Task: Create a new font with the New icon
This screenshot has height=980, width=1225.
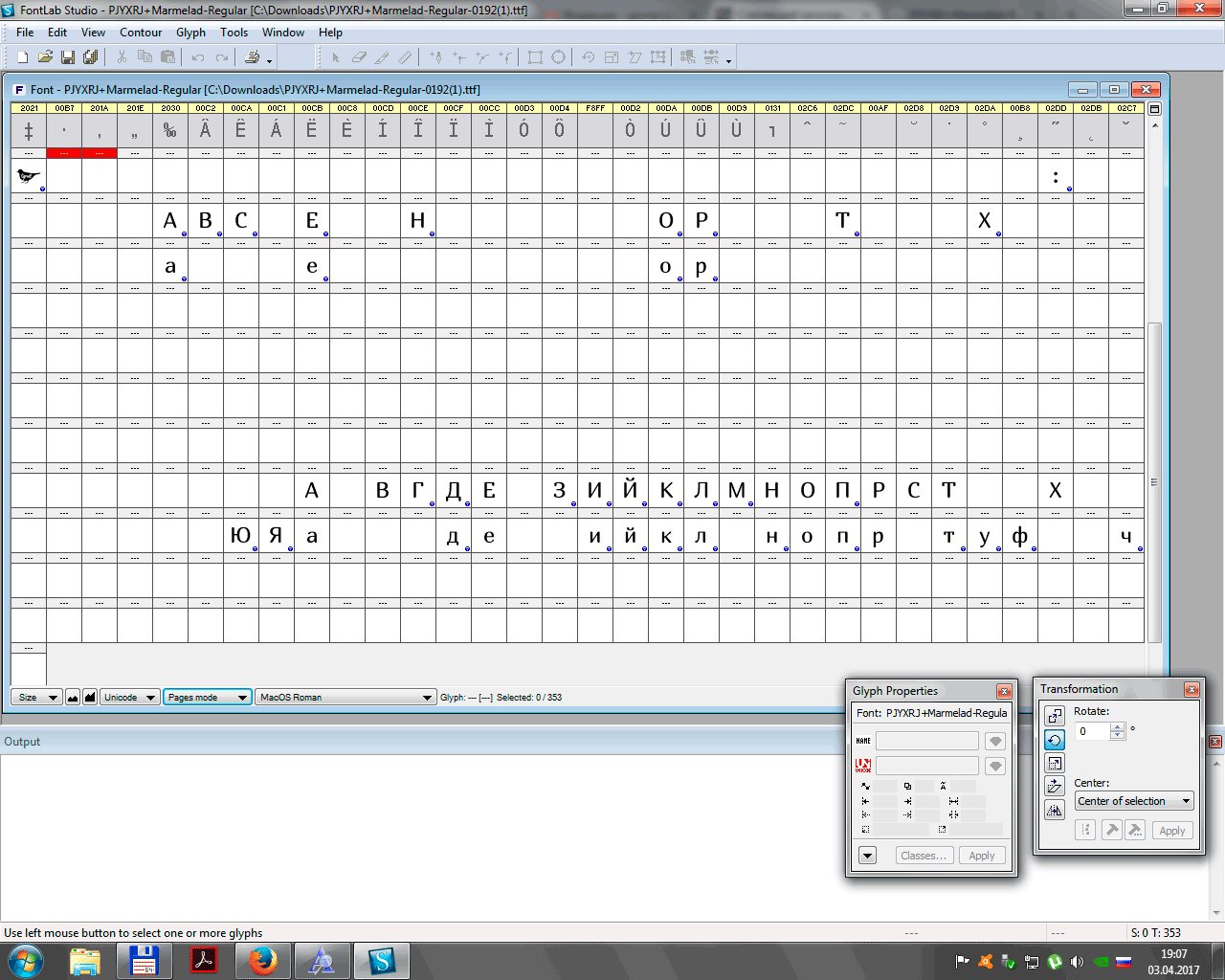Action: [23, 57]
